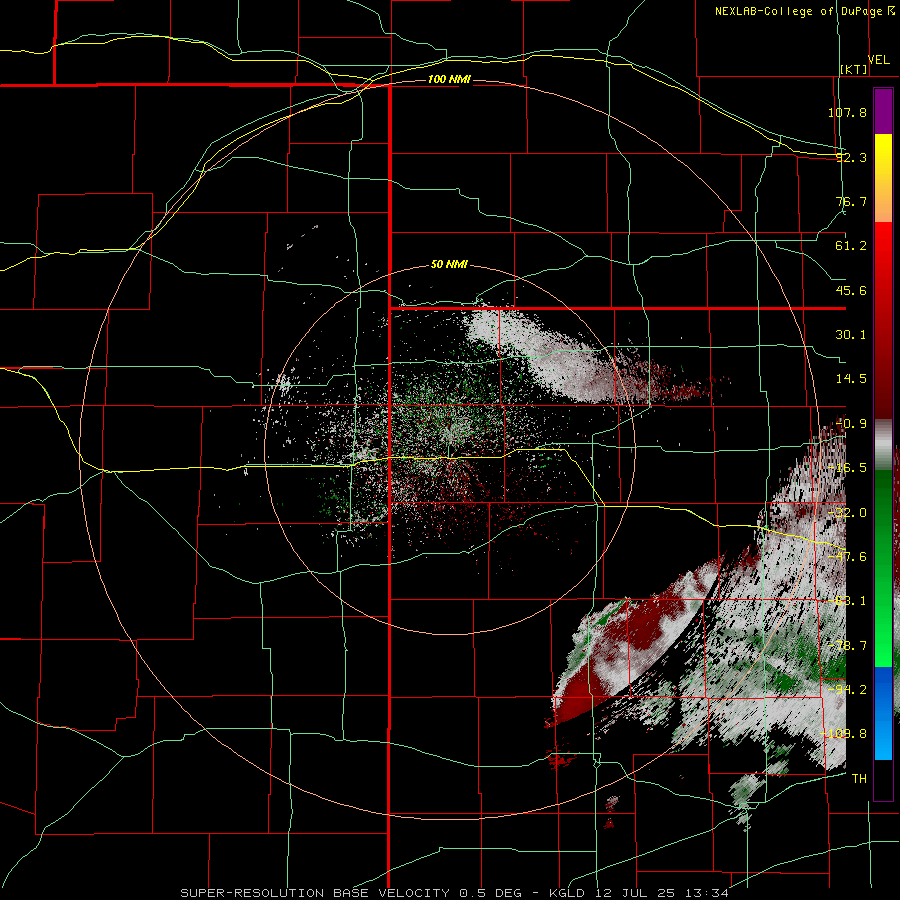900x900 pixels.
Task: Click the [KT] units label
Action: (854, 69)
